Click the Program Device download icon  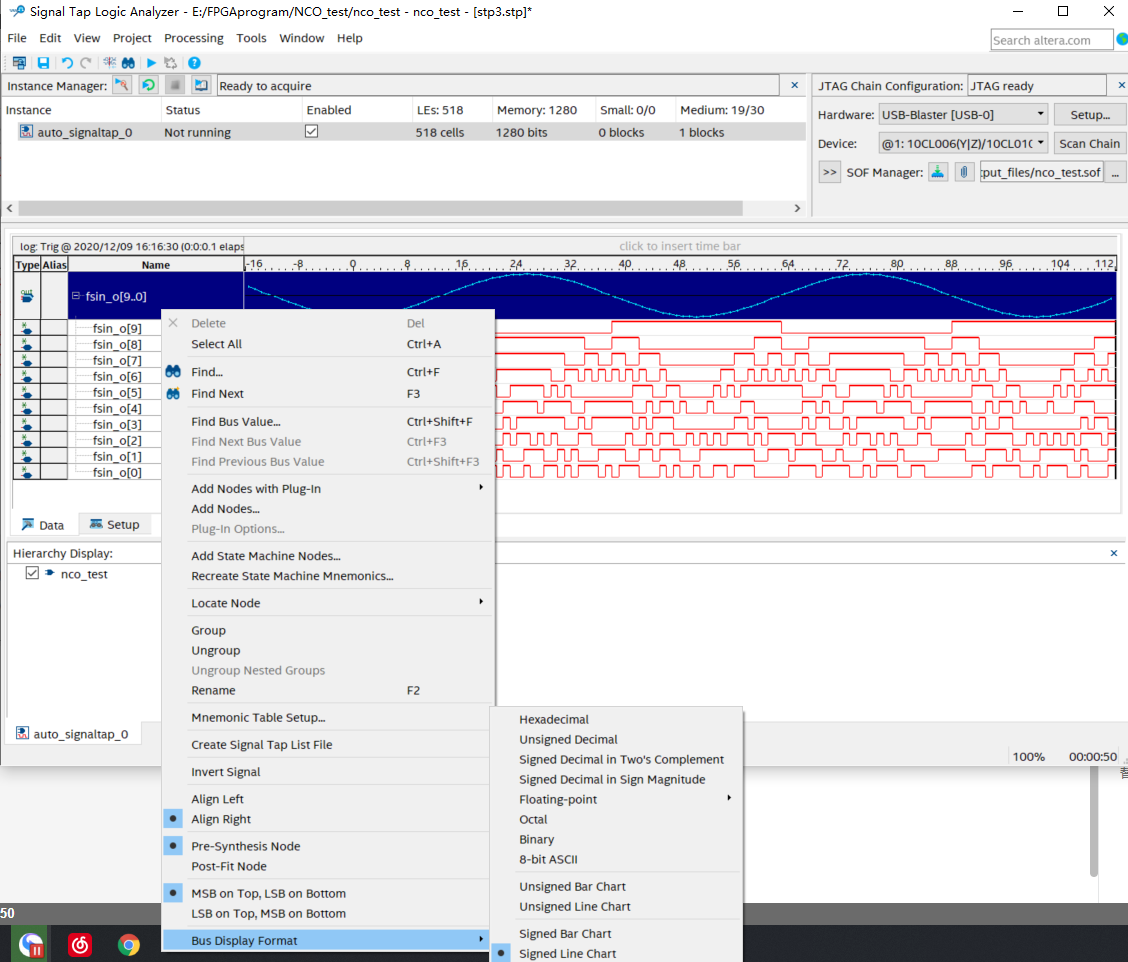[938, 172]
